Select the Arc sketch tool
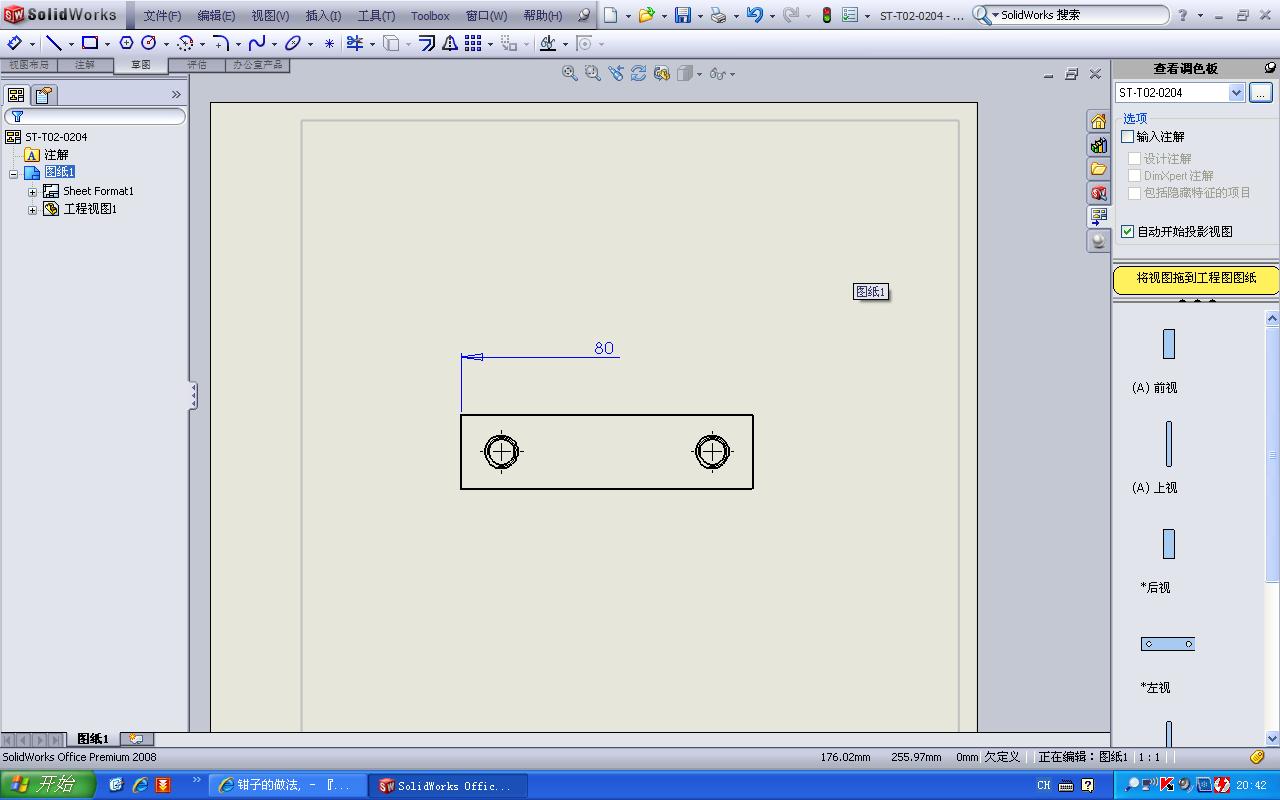The width and height of the screenshot is (1280, 800). pos(185,43)
